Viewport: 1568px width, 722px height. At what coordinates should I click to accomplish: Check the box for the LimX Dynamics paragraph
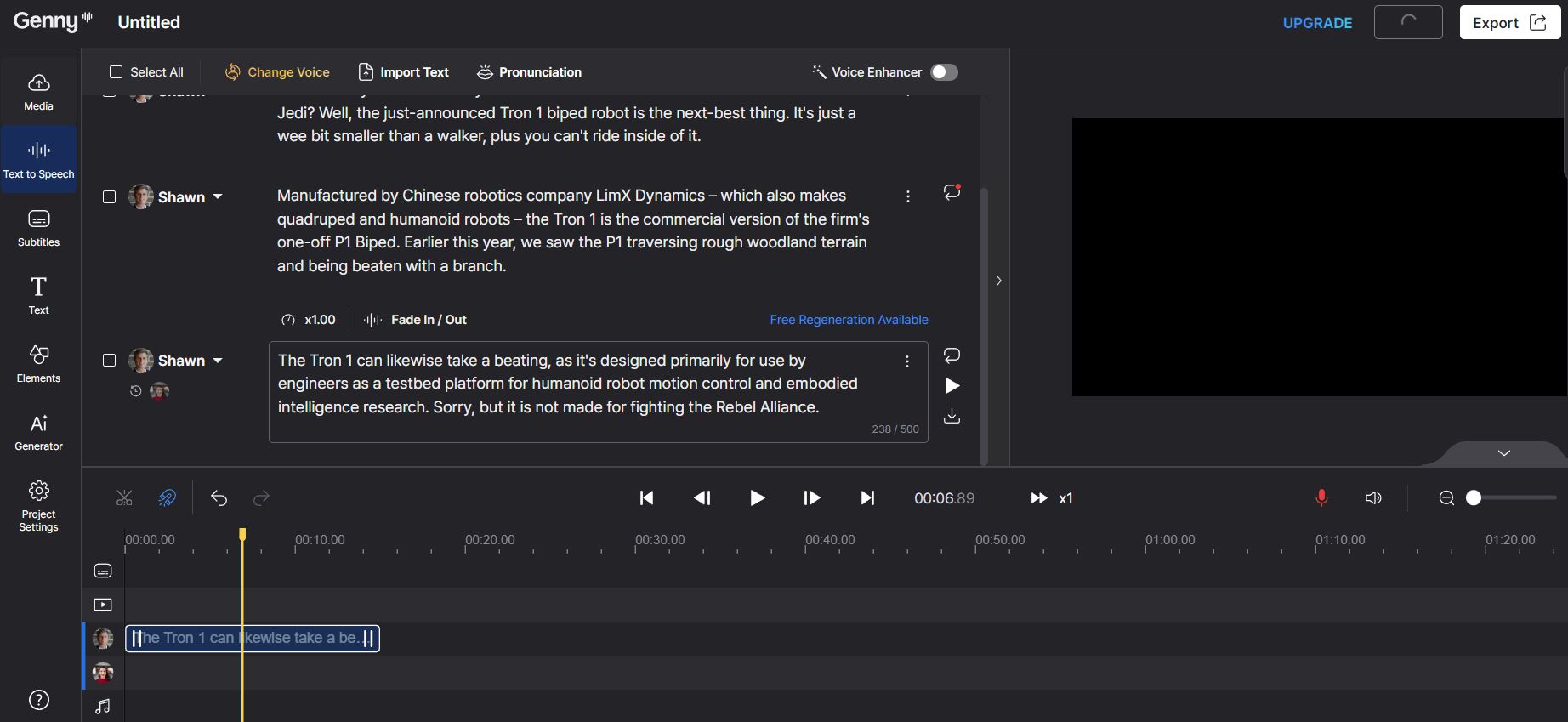coord(109,197)
